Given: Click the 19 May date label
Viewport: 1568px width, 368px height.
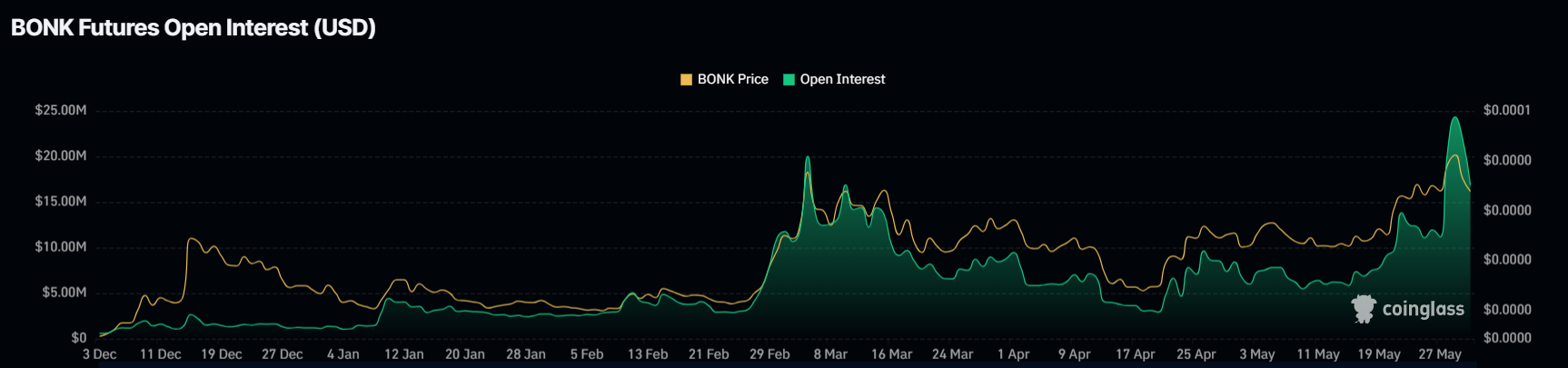Looking at the screenshot, I should (x=1379, y=354).
